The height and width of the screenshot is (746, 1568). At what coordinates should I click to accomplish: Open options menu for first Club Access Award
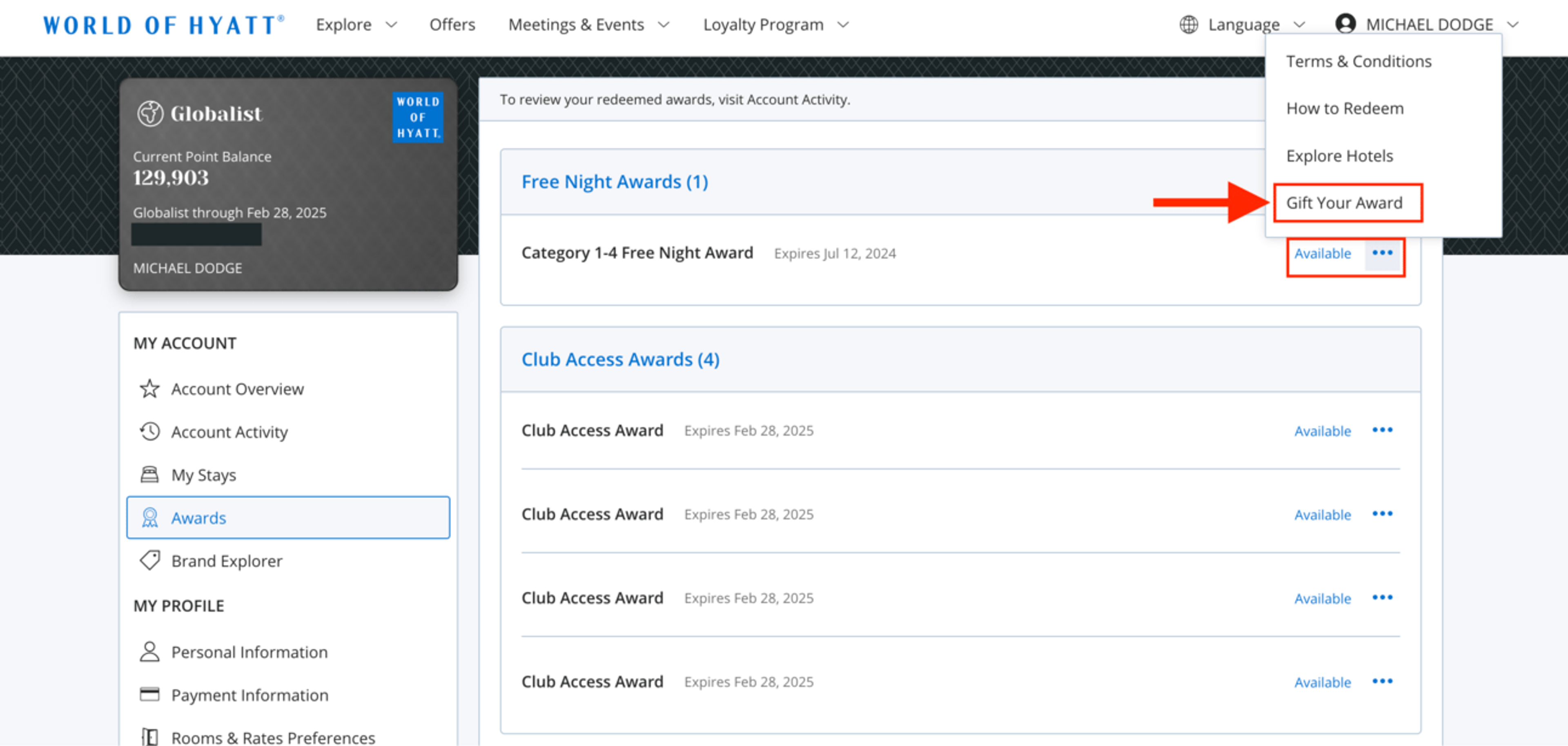point(1382,430)
